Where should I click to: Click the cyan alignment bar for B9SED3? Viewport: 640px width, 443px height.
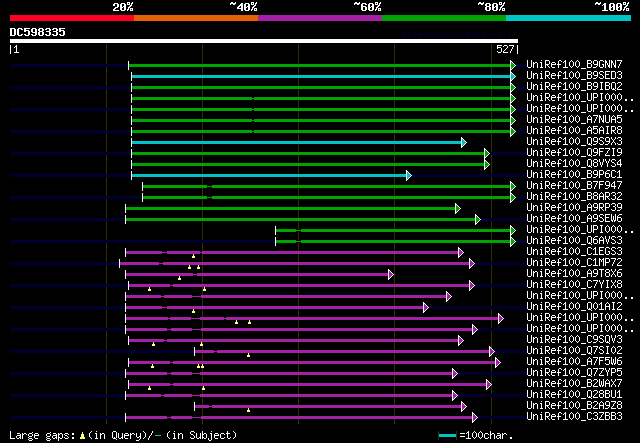click(x=321, y=76)
